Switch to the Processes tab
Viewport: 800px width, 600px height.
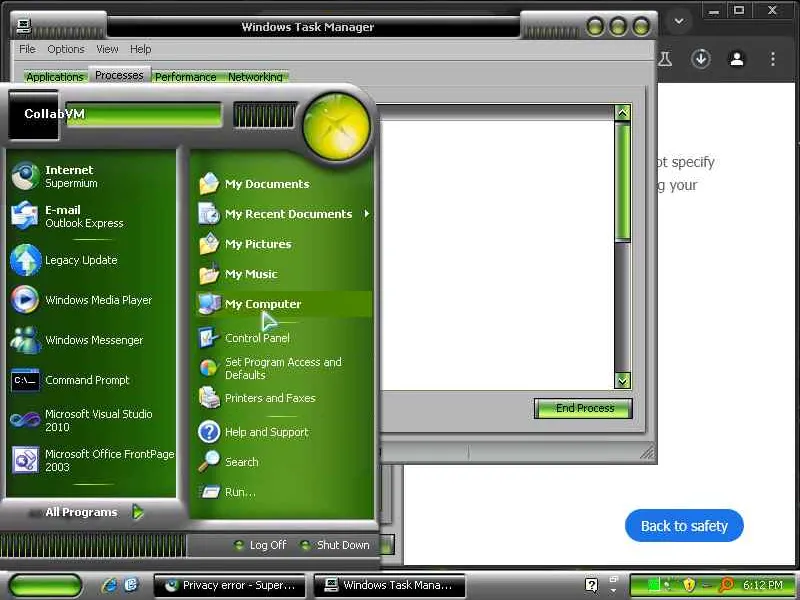click(119, 76)
